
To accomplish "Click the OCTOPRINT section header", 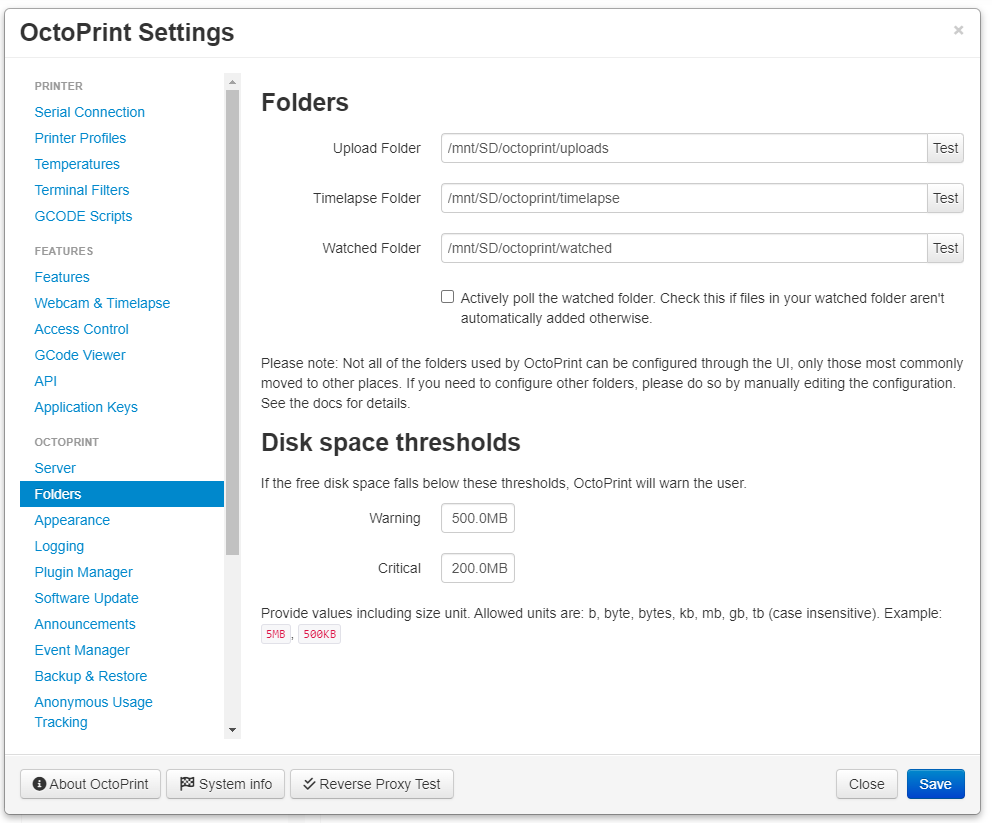I will point(66,442).
